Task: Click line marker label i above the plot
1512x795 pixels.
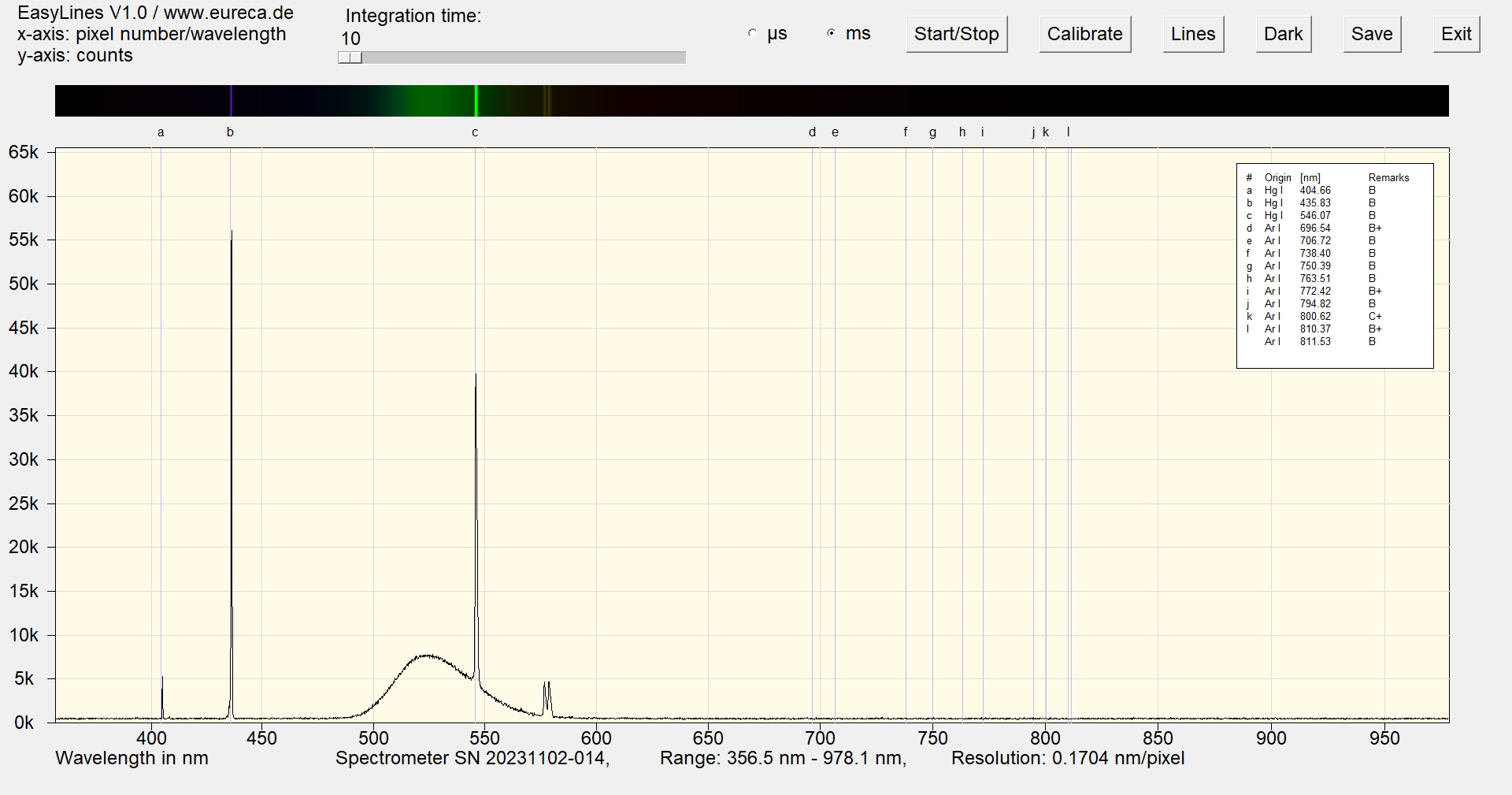Action: [983, 132]
